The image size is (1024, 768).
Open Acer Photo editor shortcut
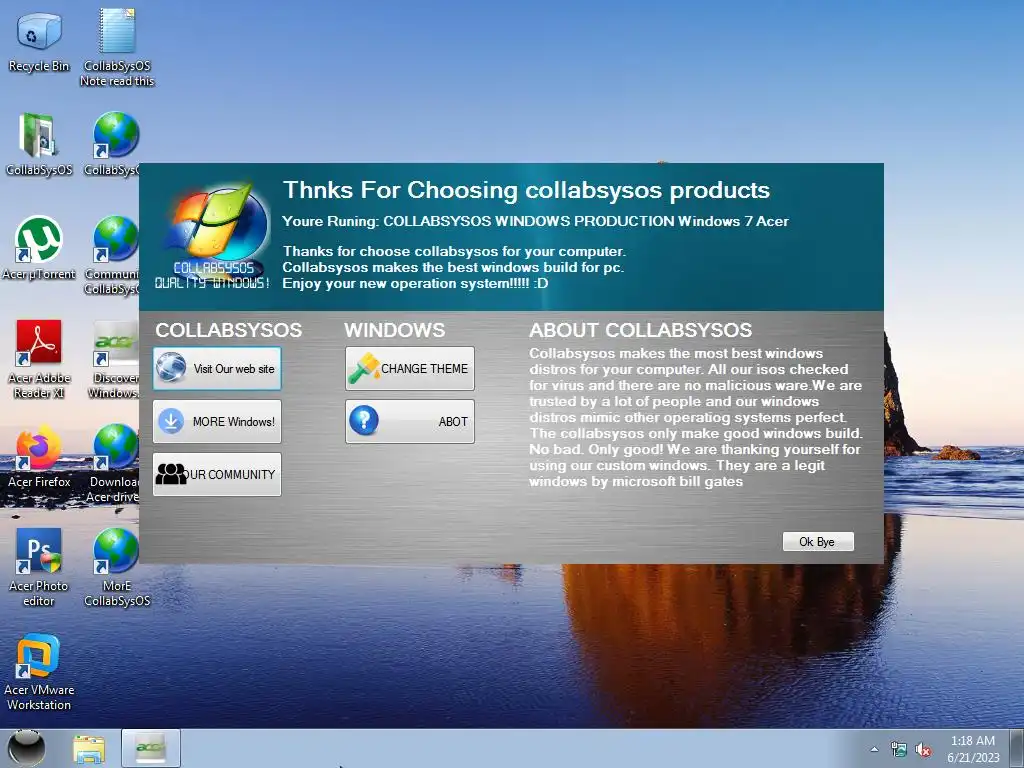point(39,567)
